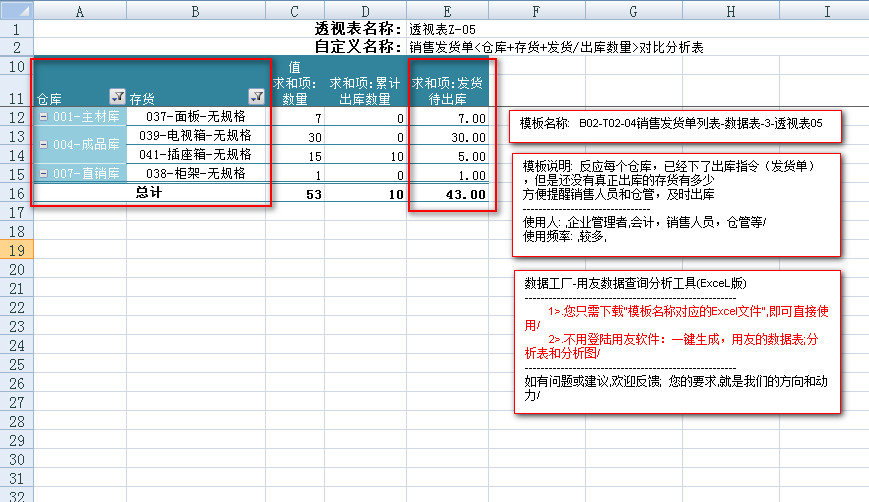This screenshot has width=869, height=502.
Task: Click the select-all corner of the sheet
Action: 16,11
